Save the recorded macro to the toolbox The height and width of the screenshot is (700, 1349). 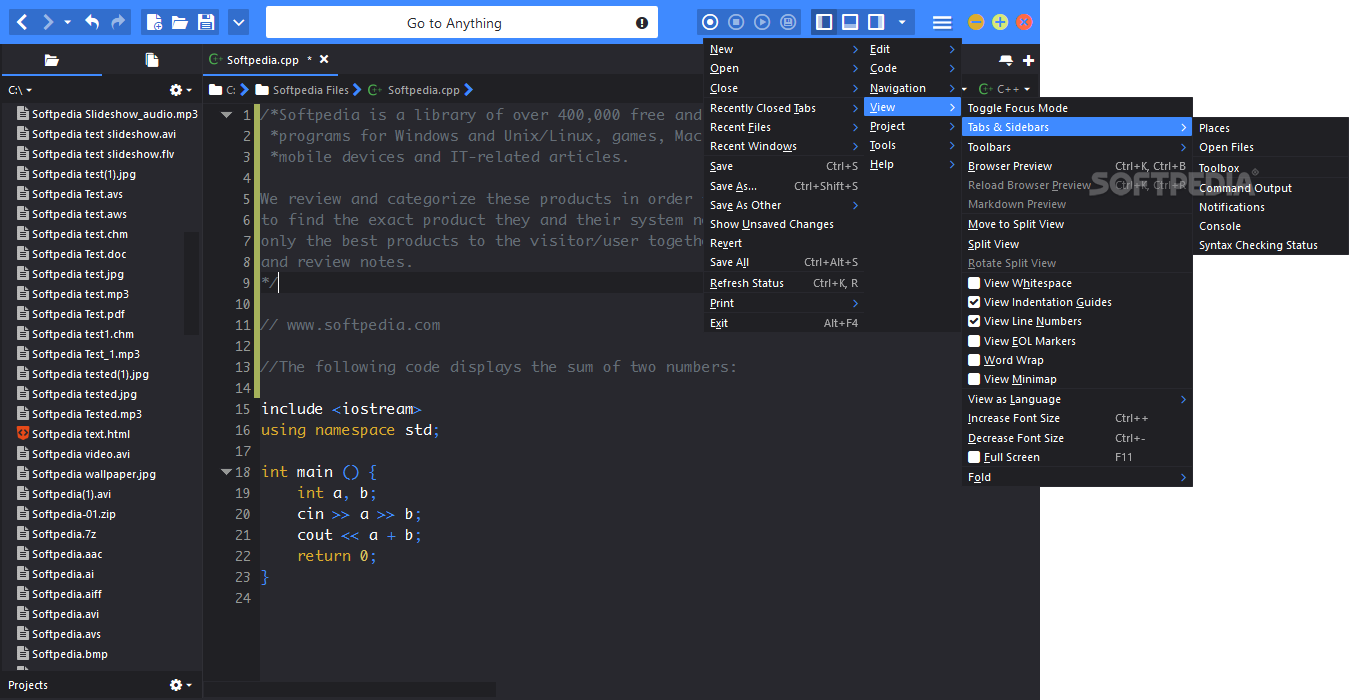click(x=788, y=22)
